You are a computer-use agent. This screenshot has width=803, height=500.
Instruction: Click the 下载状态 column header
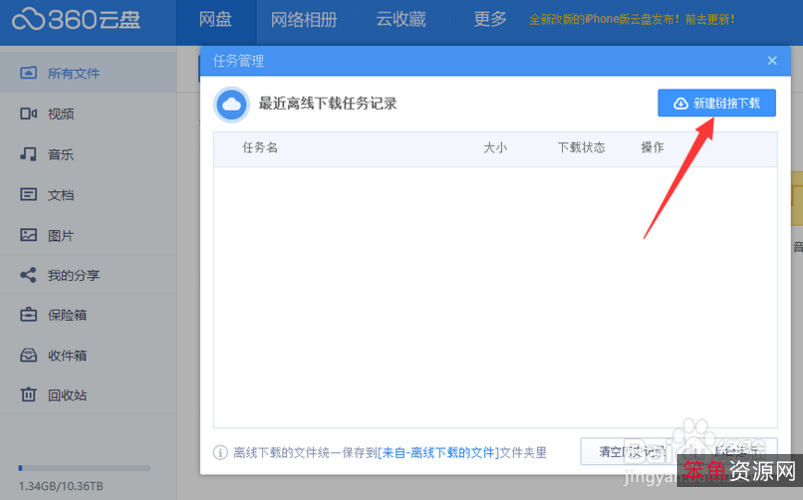(x=581, y=148)
